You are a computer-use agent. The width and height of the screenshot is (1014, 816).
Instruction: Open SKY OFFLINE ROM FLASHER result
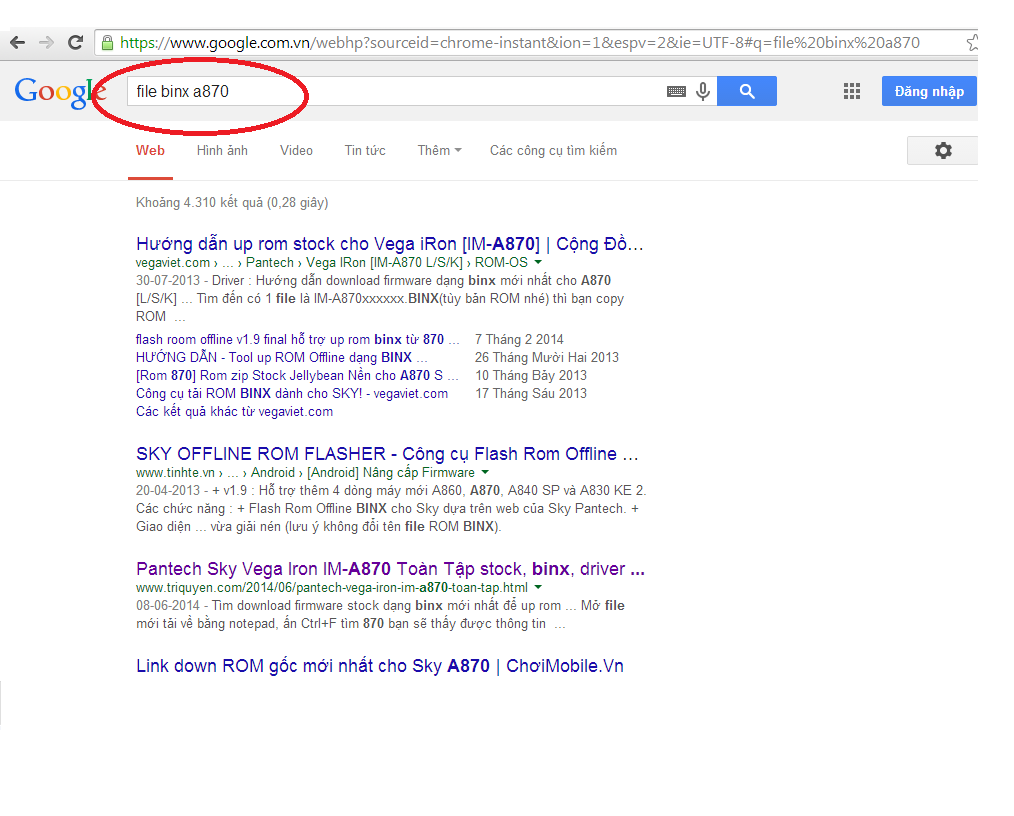387,454
